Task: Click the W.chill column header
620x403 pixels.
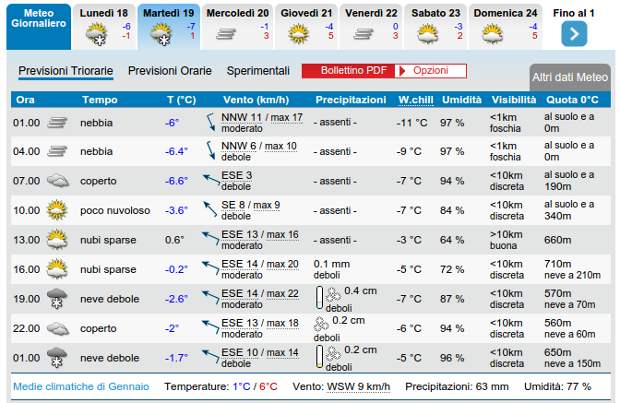Action: click(415, 100)
